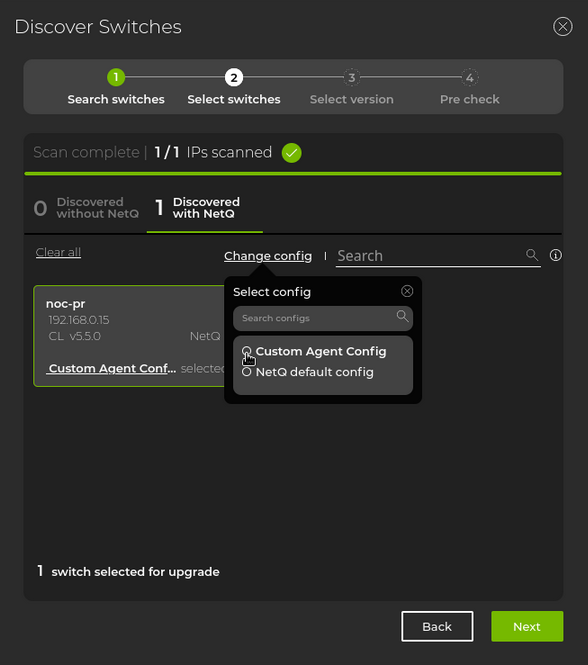
Task: Click step 4 Pre check circle
Action: [x=470, y=78]
